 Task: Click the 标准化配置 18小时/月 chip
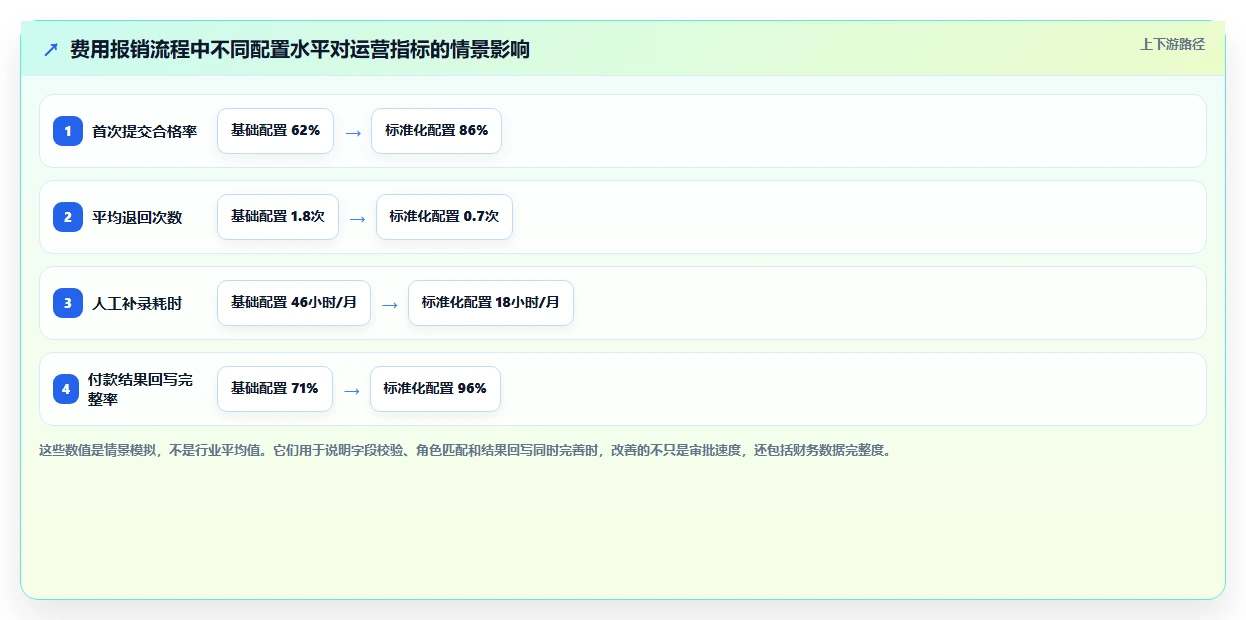click(491, 303)
